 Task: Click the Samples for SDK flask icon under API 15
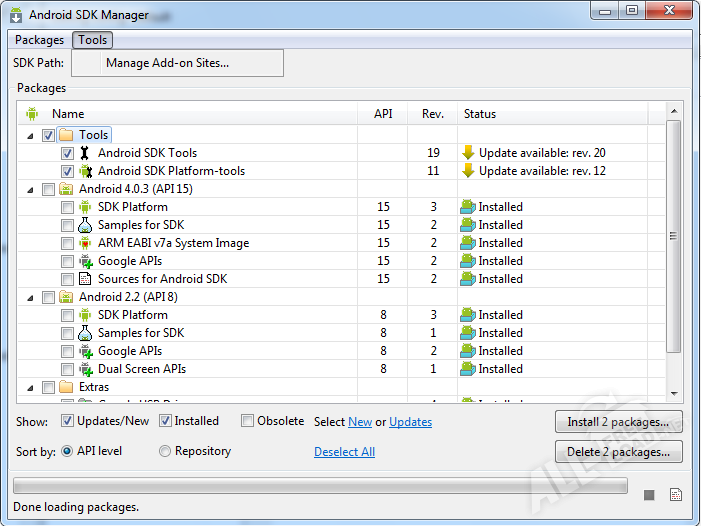85,225
